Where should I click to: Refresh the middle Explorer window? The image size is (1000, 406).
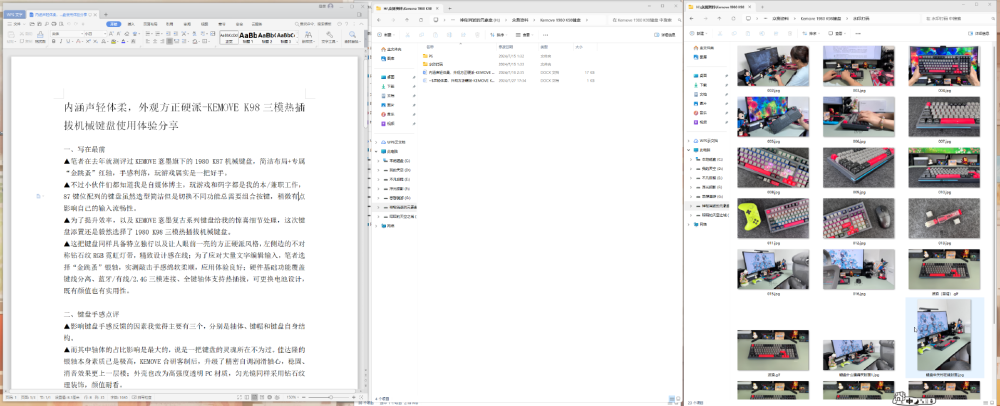coord(421,20)
